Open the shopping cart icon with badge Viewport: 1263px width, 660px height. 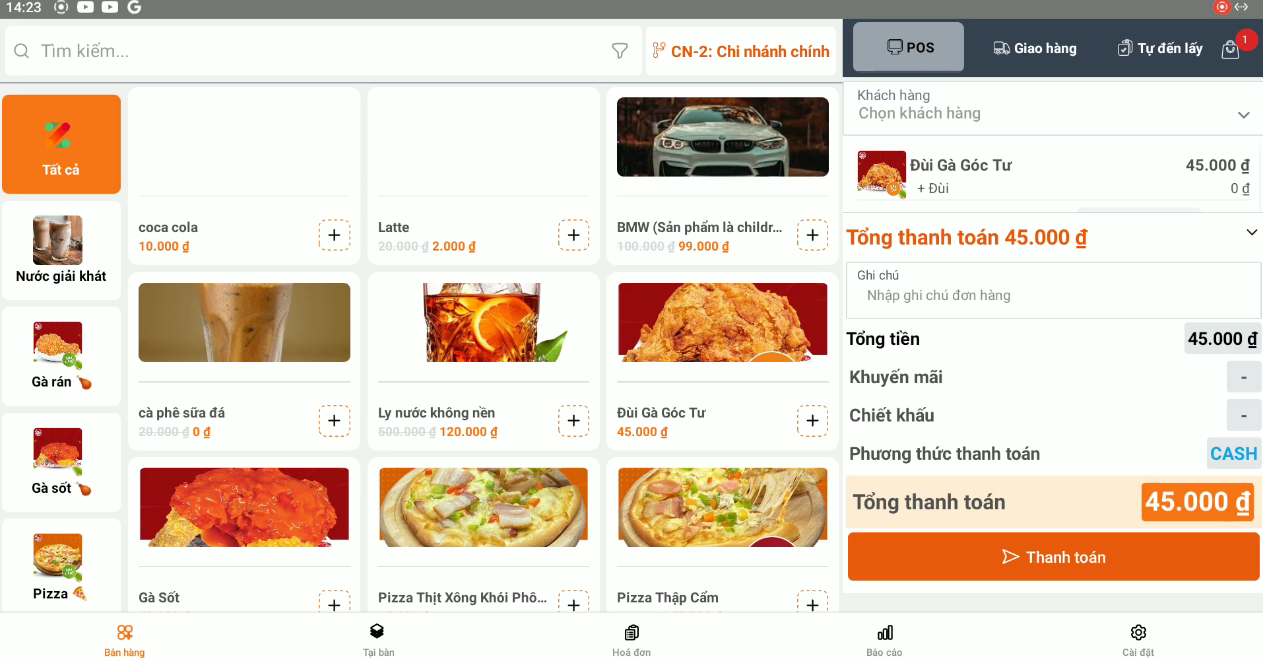[1231, 49]
